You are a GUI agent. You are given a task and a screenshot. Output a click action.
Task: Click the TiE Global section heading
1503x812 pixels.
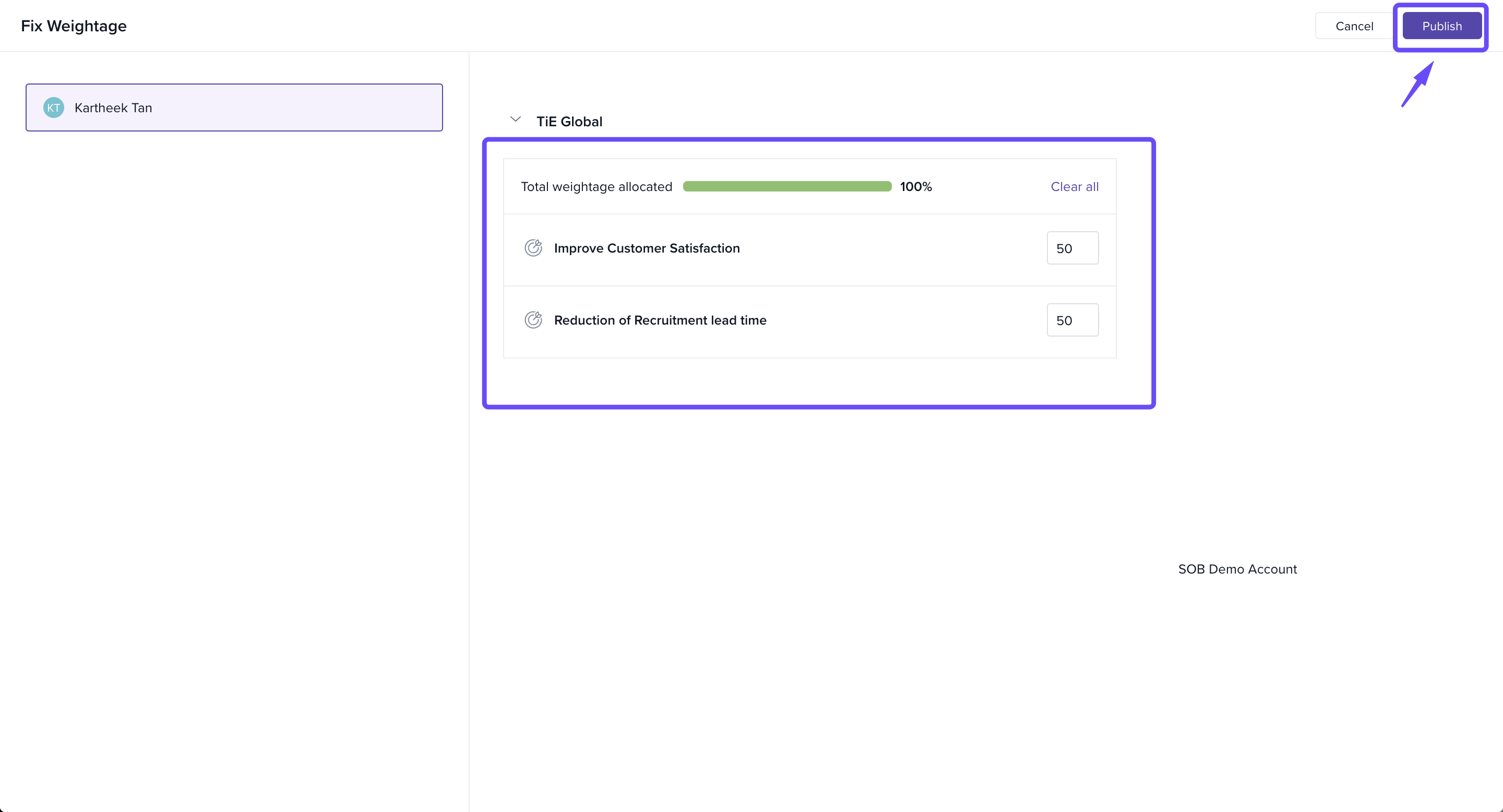pyautogui.click(x=569, y=122)
